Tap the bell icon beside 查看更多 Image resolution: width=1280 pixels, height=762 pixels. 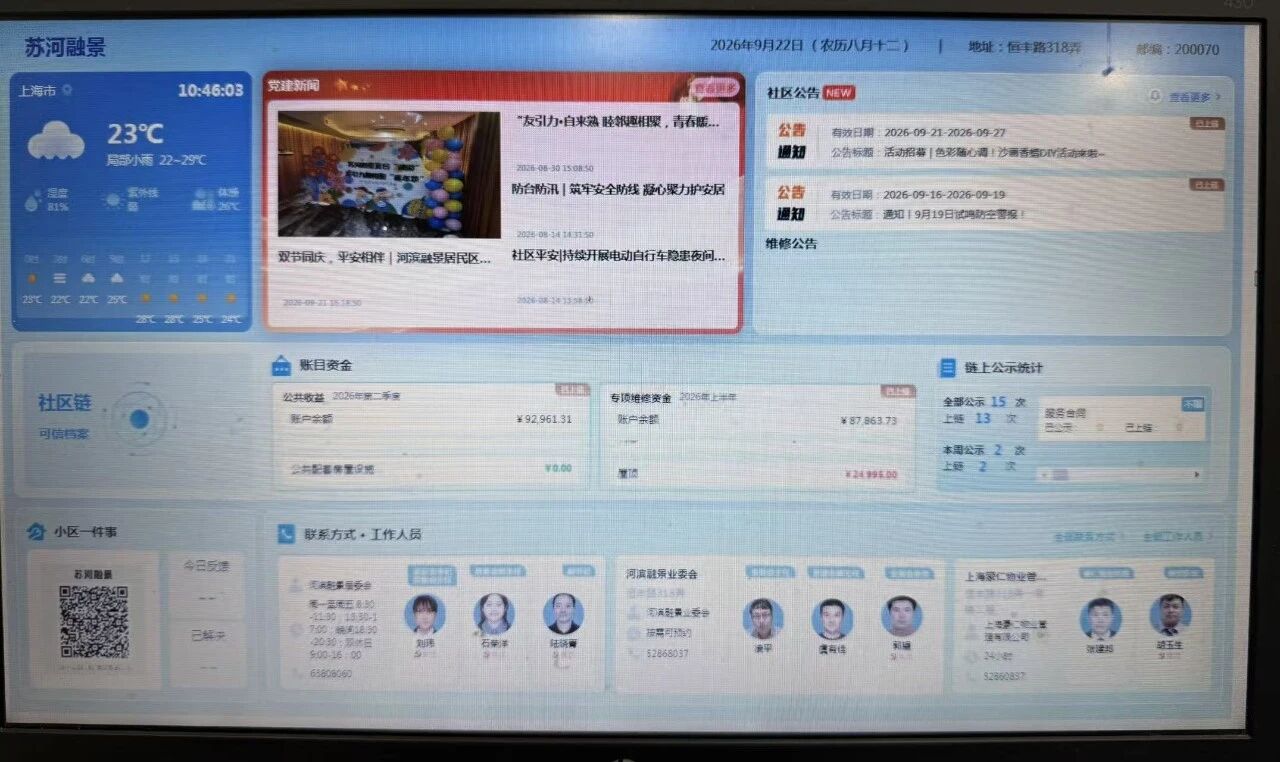click(1156, 96)
